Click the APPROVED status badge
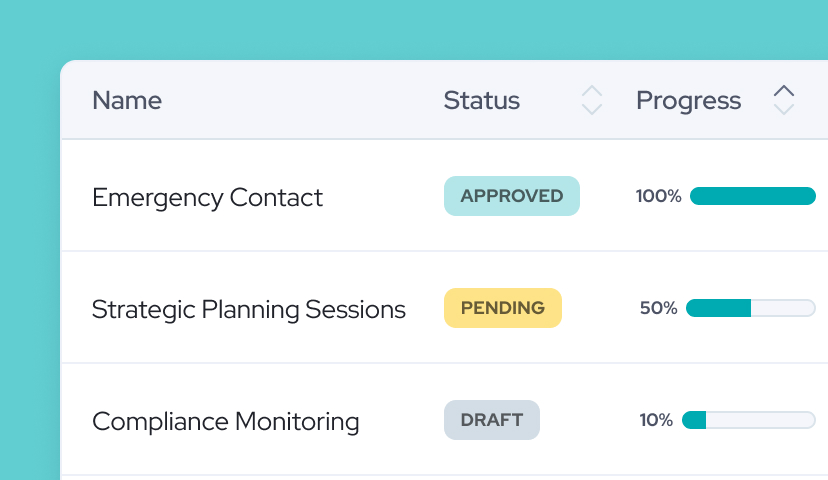828x480 pixels. point(512,196)
